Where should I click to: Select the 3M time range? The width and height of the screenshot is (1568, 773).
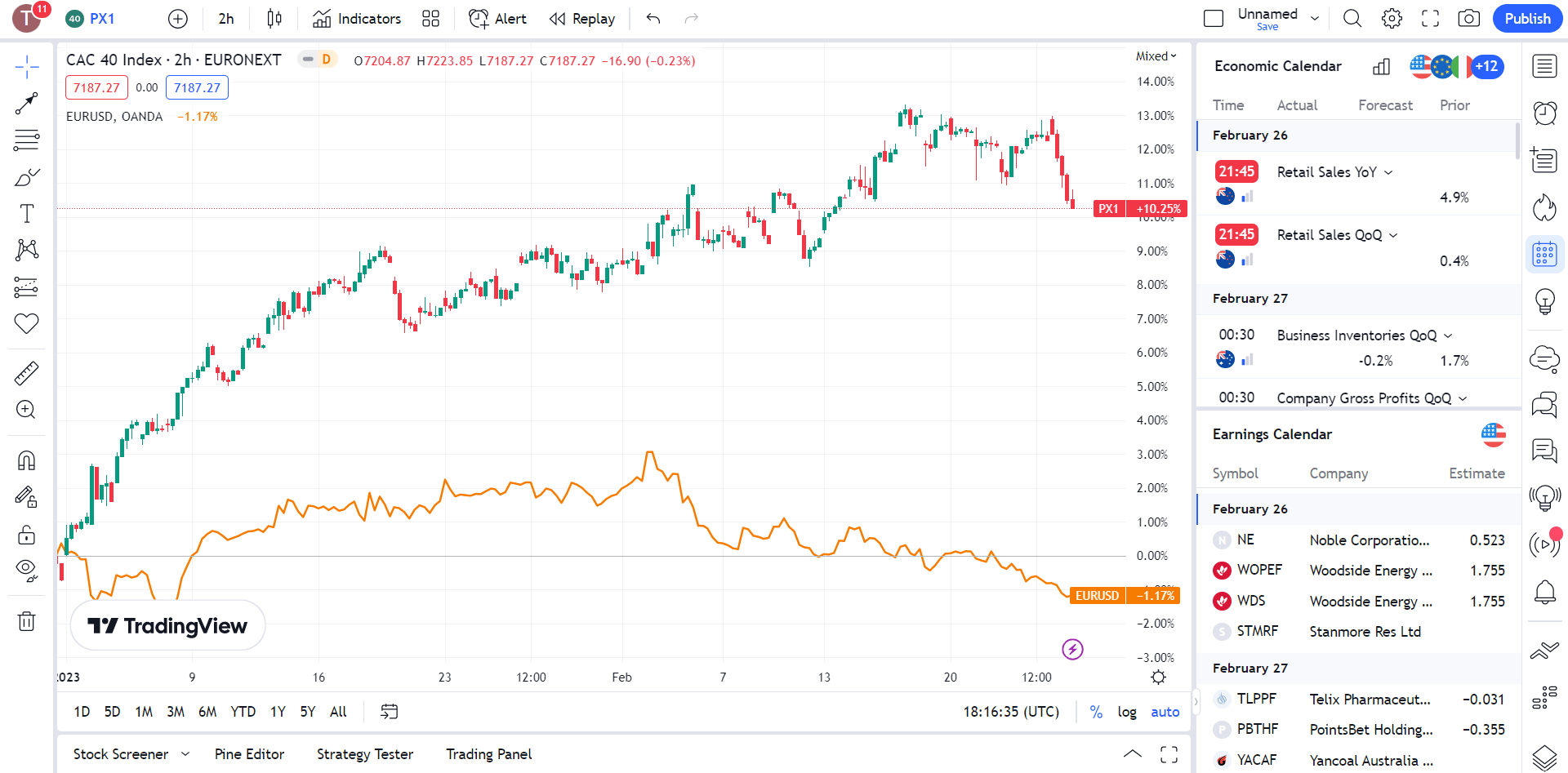[176, 712]
